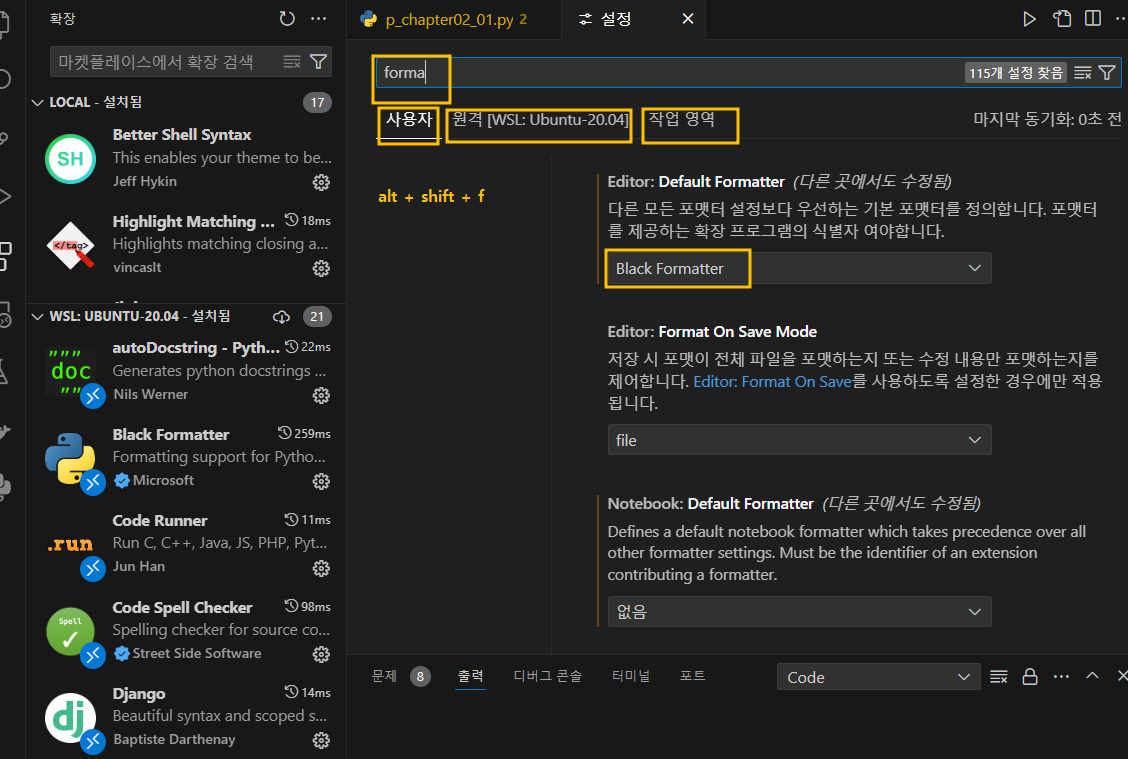Image resolution: width=1128 pixels, height=759 pixels.
Task: Open output panel more actions
Action: (x=1061, y=676)
